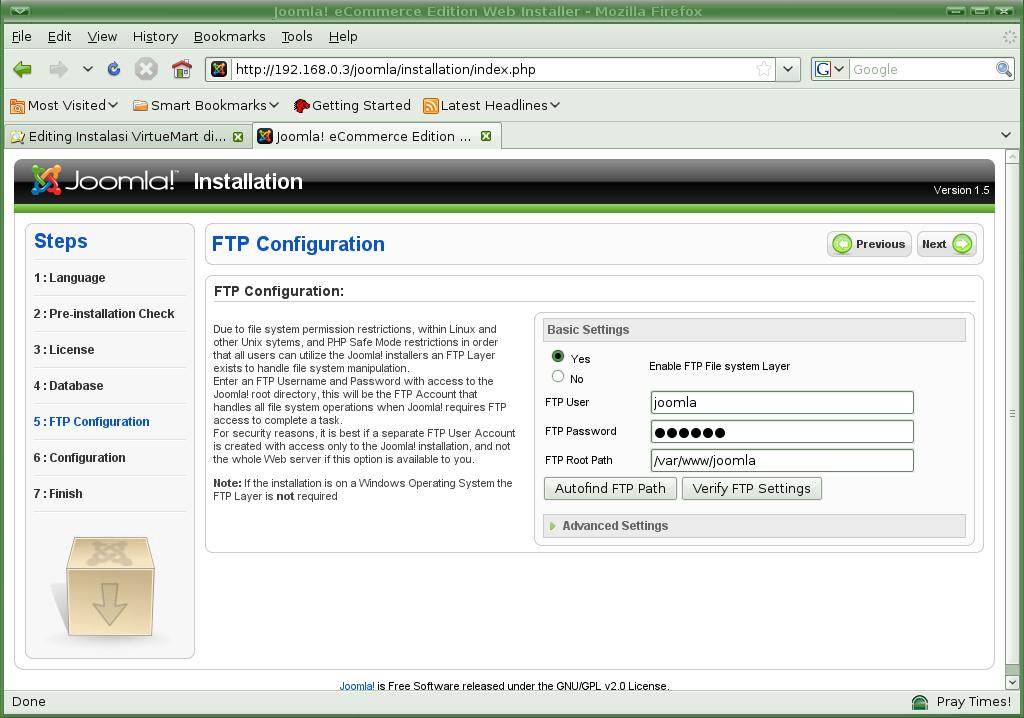Close the Editing Instalasi VirtueMart tab
Screen dimensions: 1024x718
coord(238,137)
